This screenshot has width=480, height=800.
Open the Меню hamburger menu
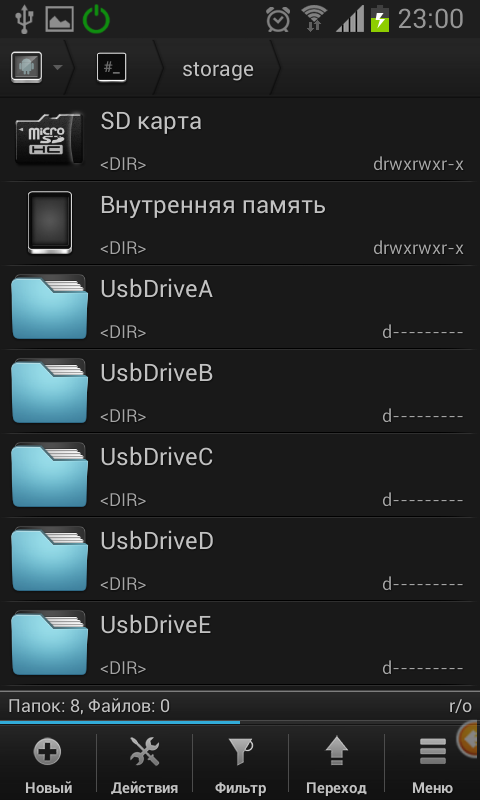pyautogui.click(x=432, y=763)
